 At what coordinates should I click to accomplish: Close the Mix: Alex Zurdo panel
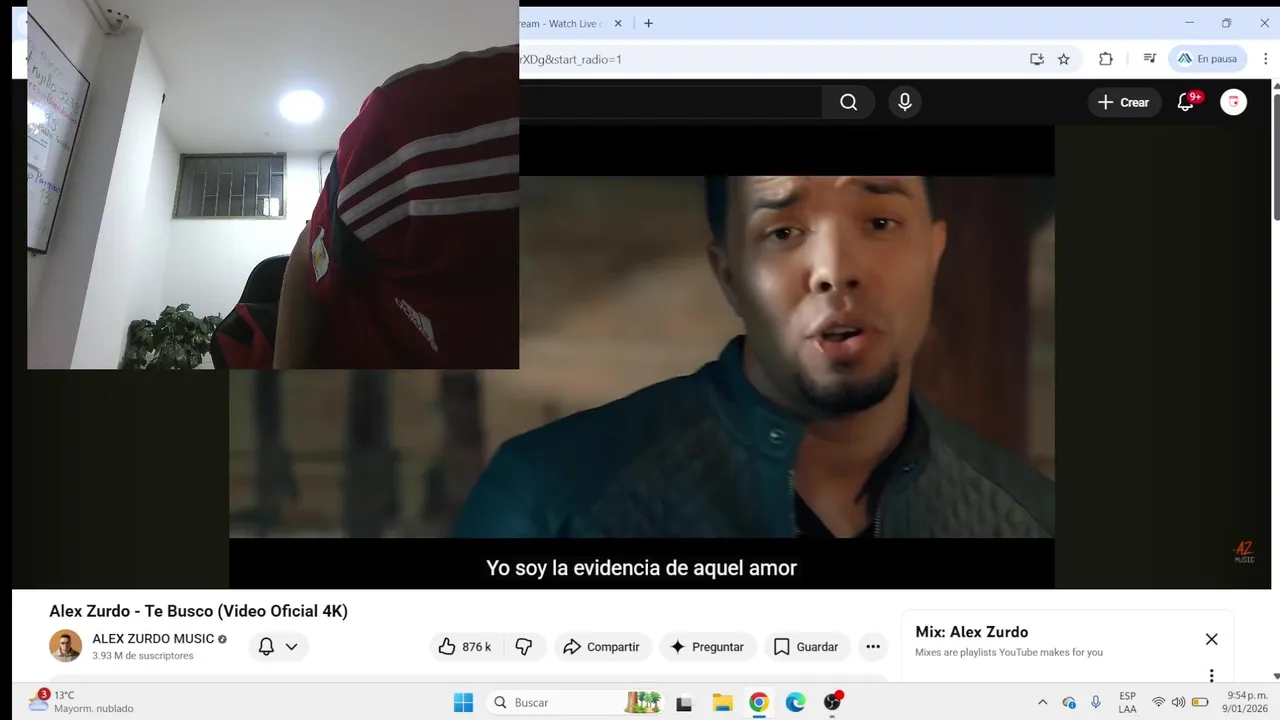click(1211, 639)
